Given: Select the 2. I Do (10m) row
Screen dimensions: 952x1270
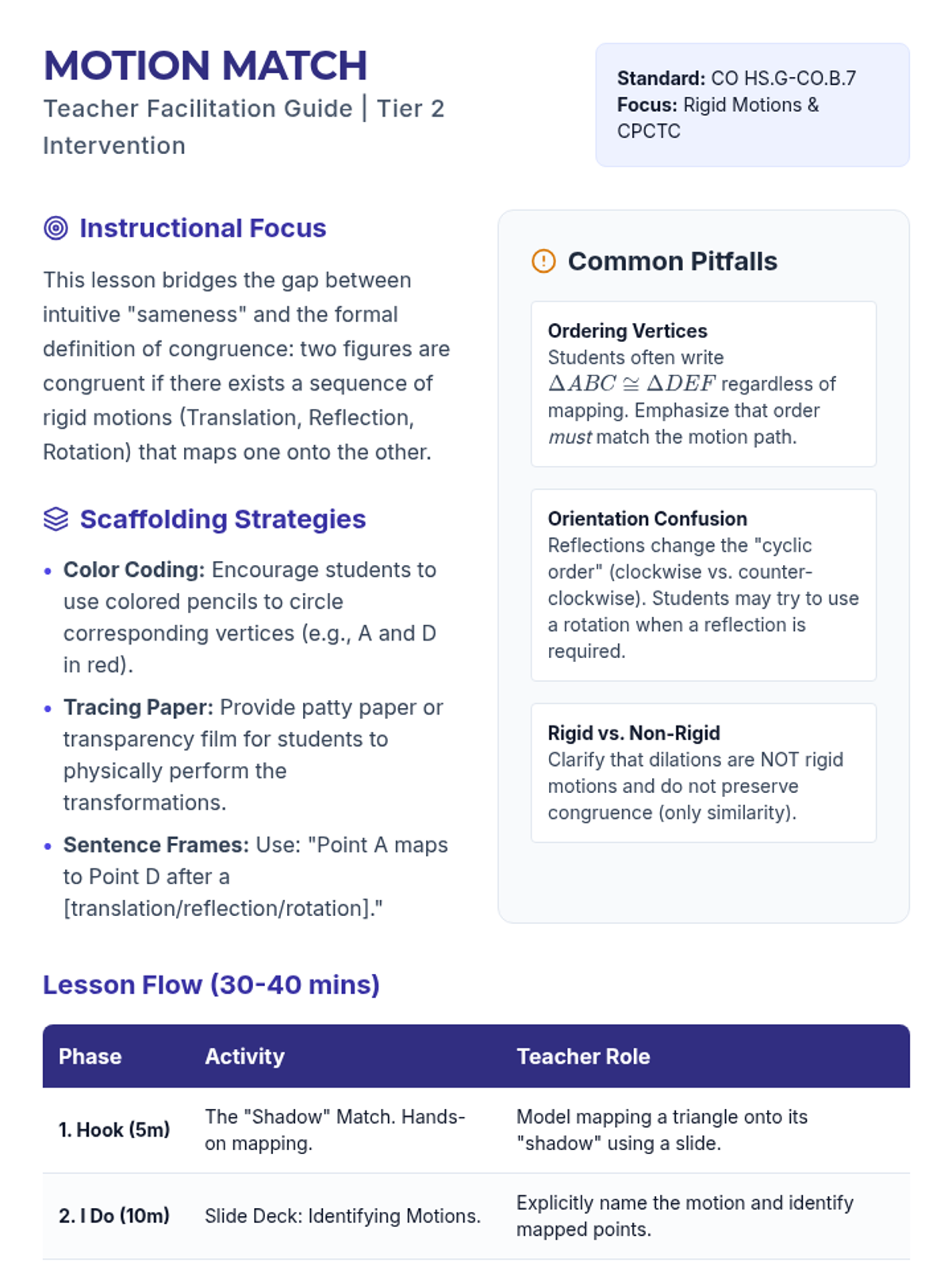Looking at the screenshot, I should (476, 1216).
